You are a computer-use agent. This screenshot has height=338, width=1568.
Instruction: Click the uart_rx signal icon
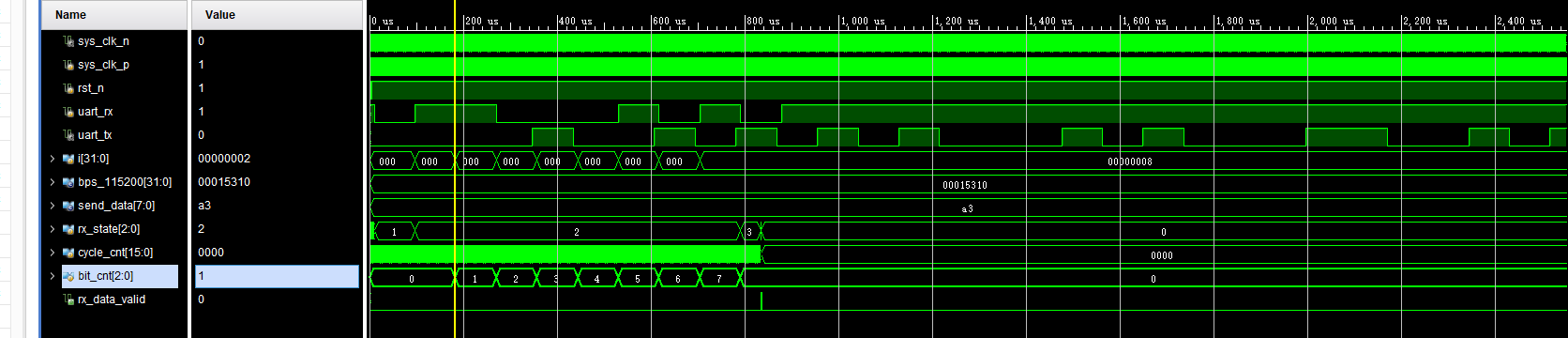pyautogui.click(x=68, y=112)
